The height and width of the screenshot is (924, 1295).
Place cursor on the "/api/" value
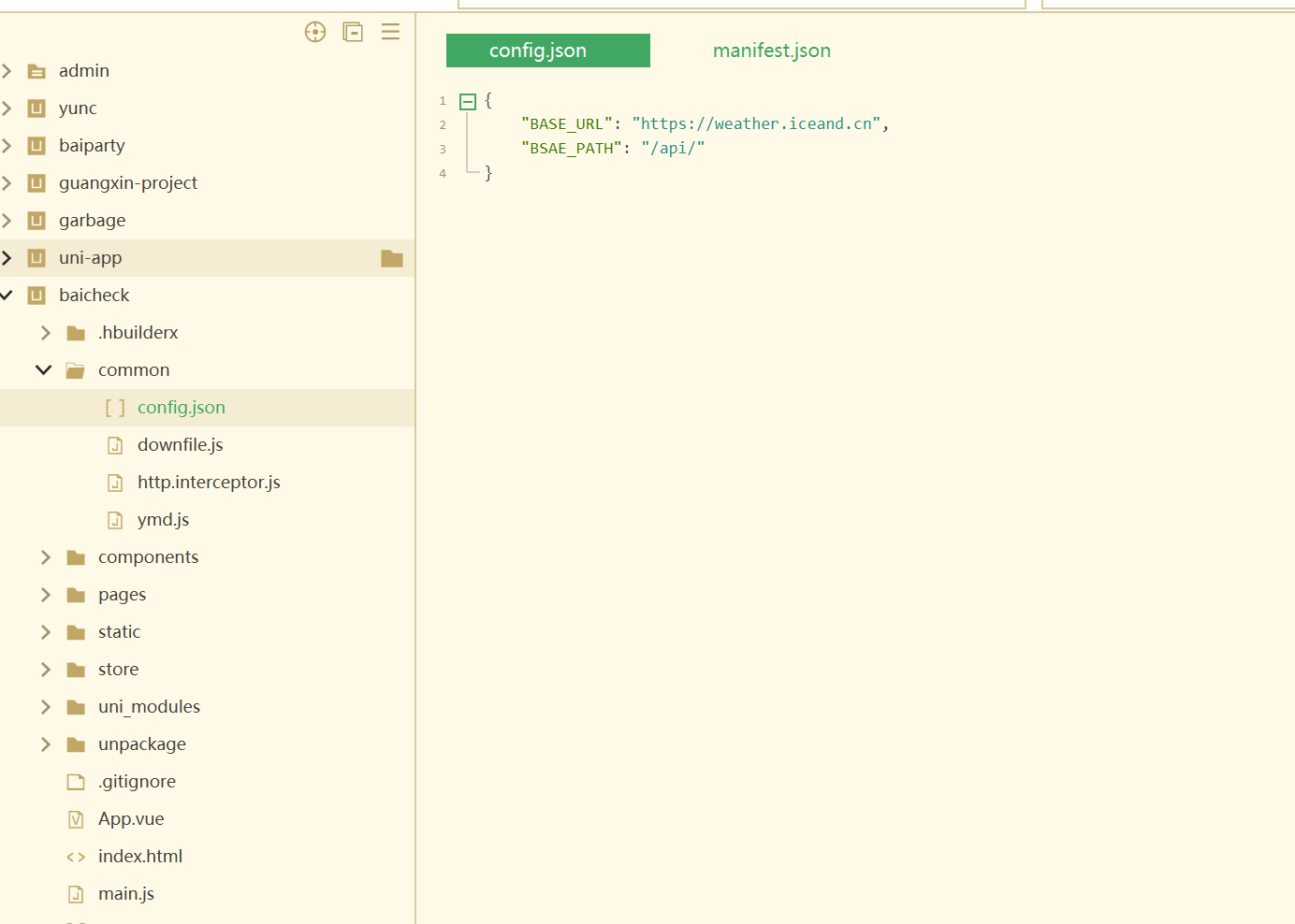(673, 149)
